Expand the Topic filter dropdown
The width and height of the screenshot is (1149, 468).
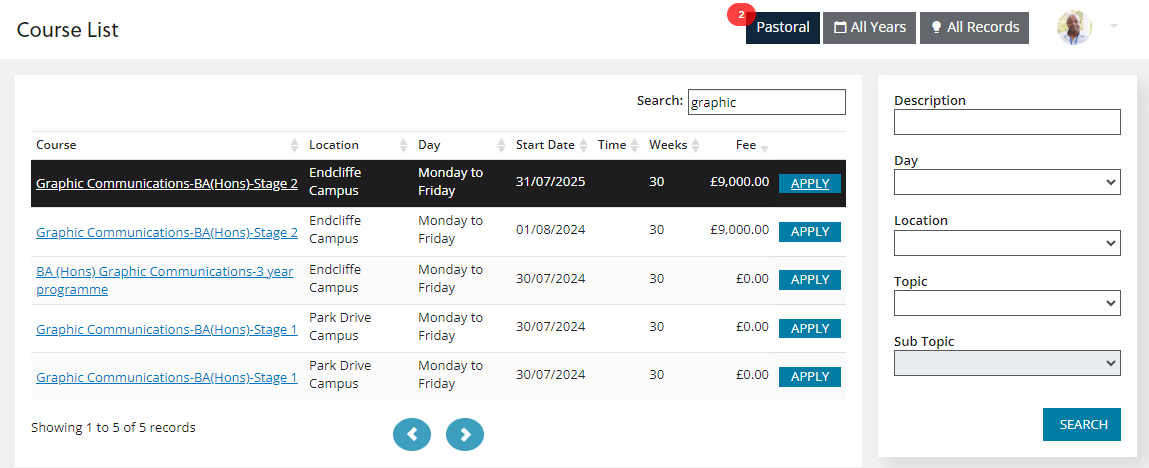[1007, 303]
